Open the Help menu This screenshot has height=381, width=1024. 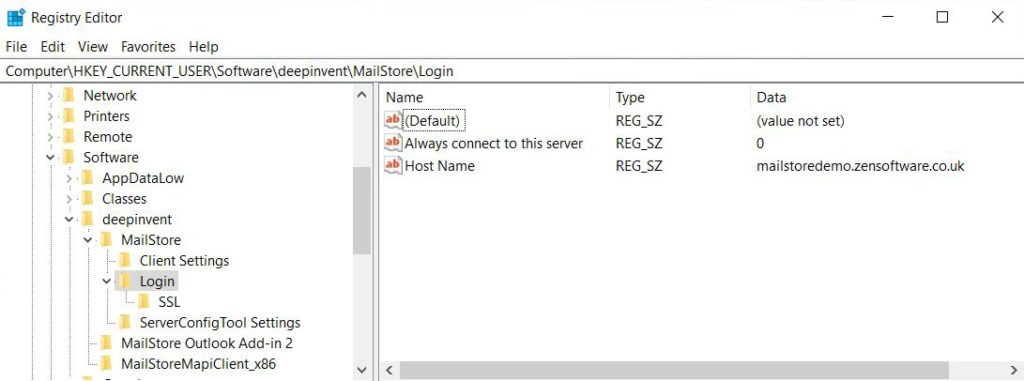pyautogui.click(x=203, y=46)
